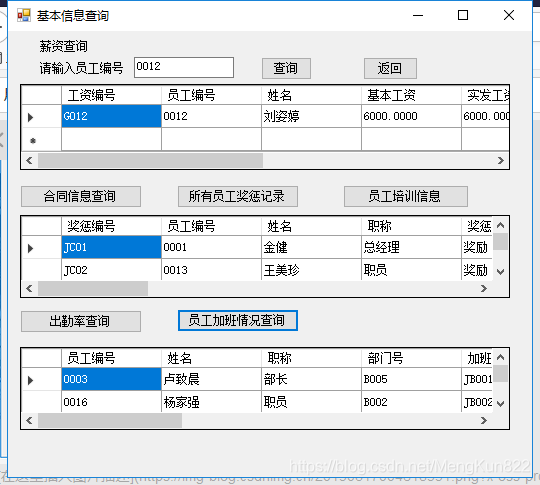Show 所有员工奖惩记录 records

coord(238,196)
